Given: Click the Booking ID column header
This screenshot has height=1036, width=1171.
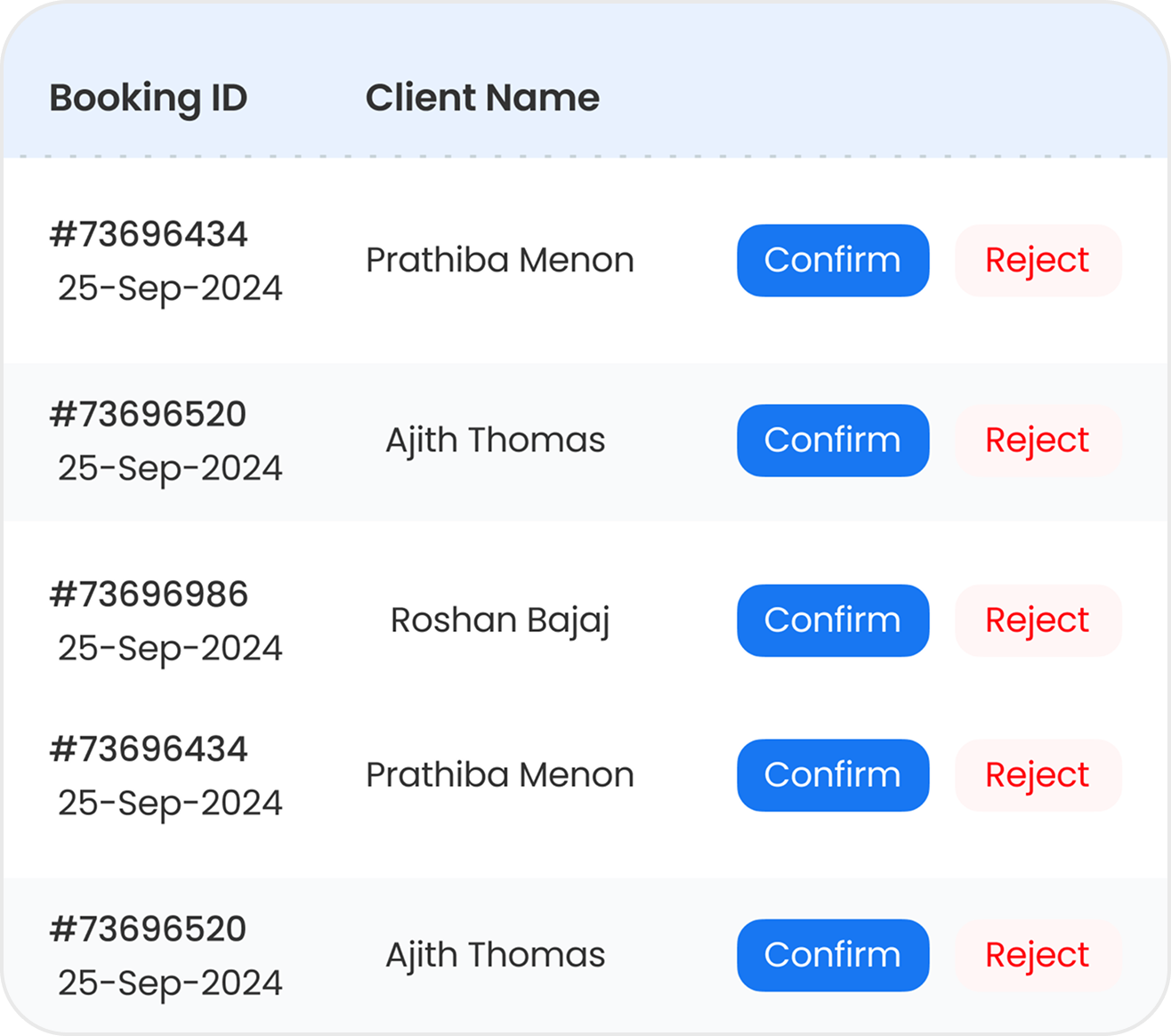Looking at the screenshot, I should pos(149,99).
